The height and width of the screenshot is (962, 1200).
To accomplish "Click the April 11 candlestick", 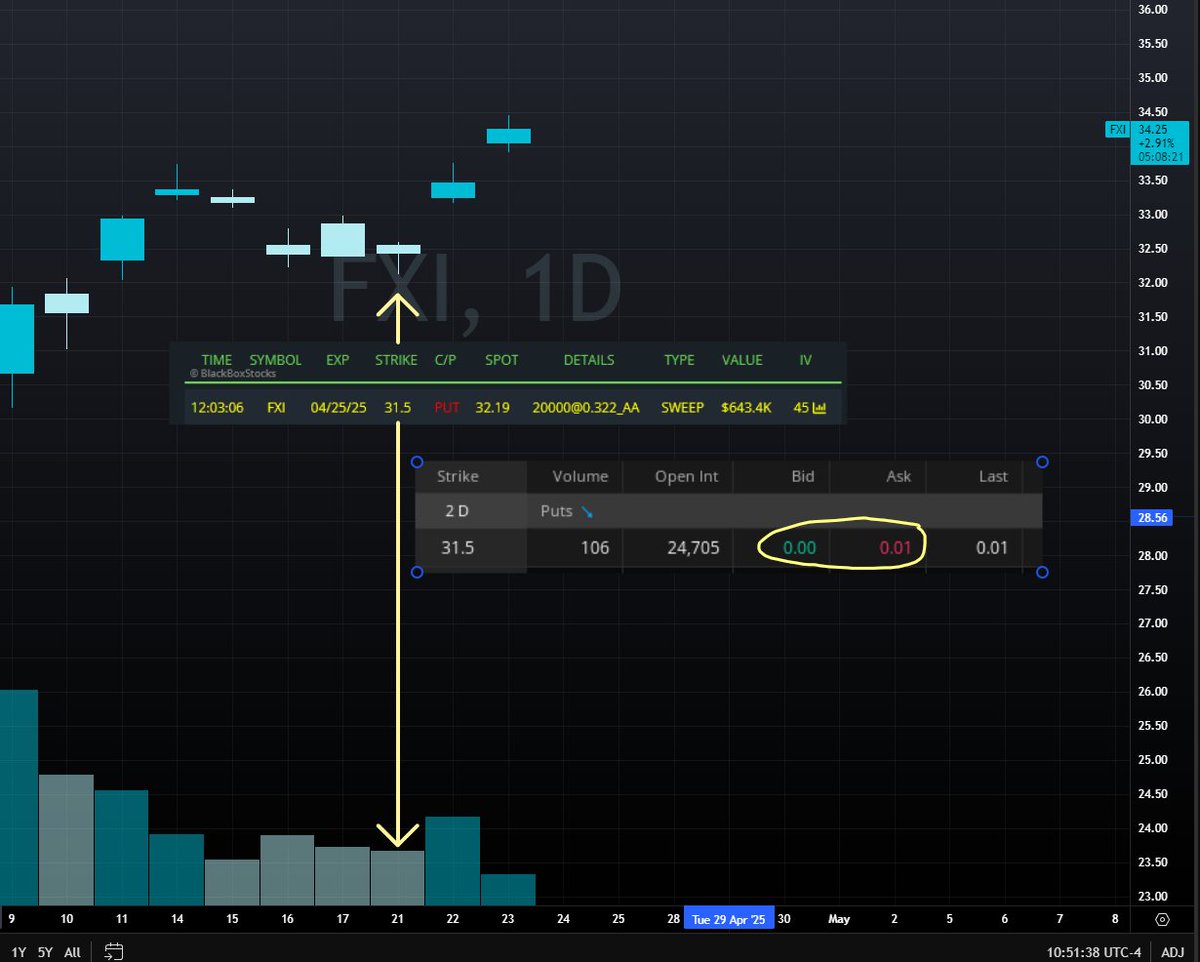I will coord(122,240).
